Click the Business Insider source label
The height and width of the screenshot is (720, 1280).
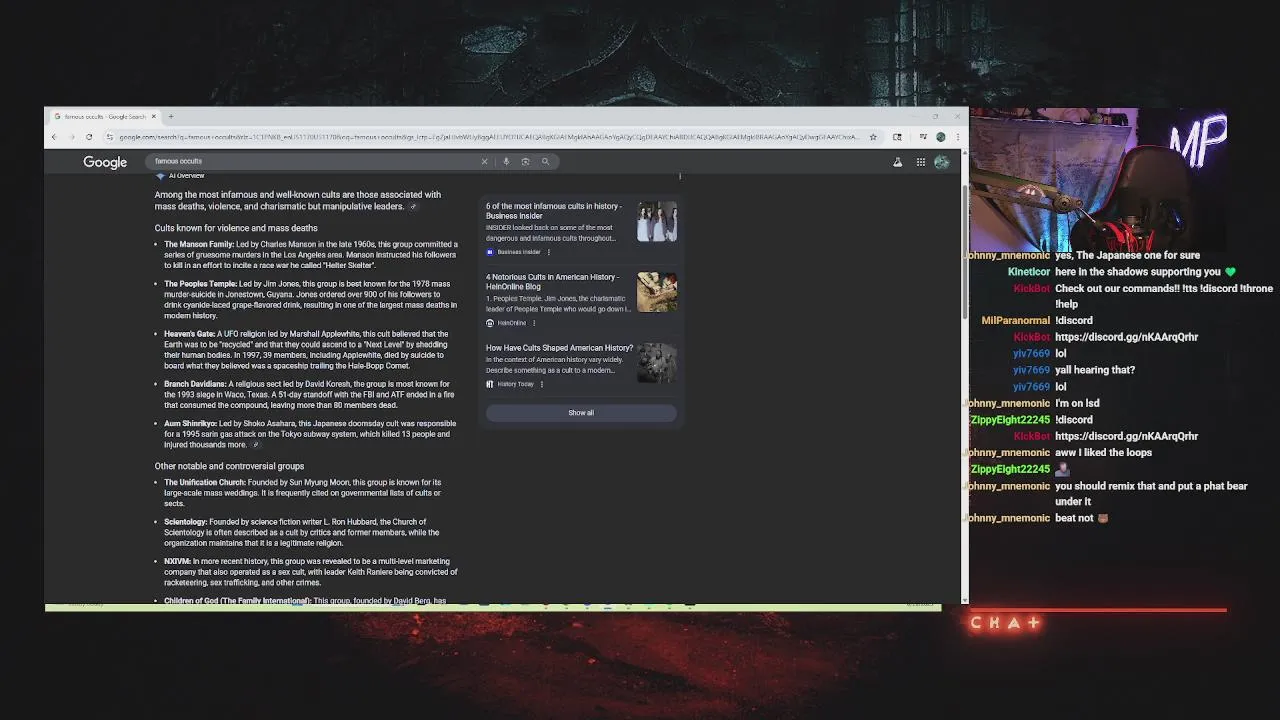click(518, 252)
